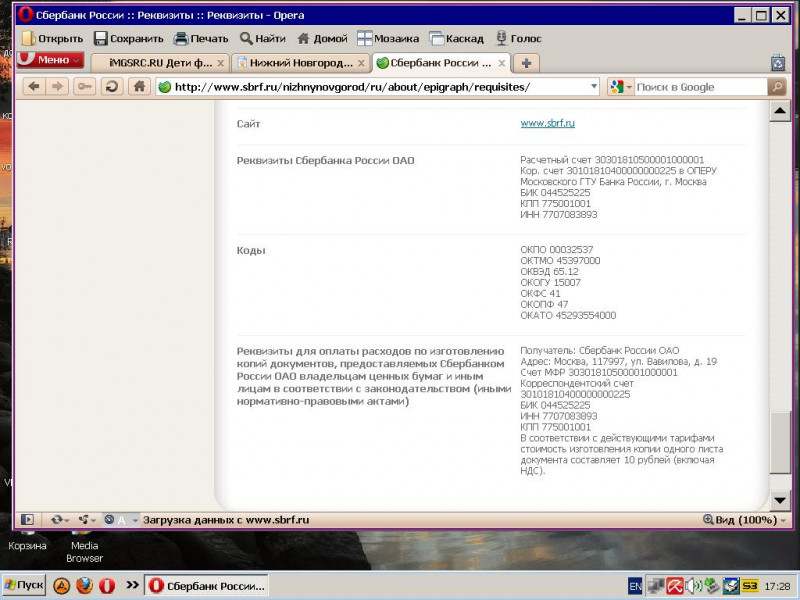
Task: Open the Opera Link sync icon
Action: 57,520
